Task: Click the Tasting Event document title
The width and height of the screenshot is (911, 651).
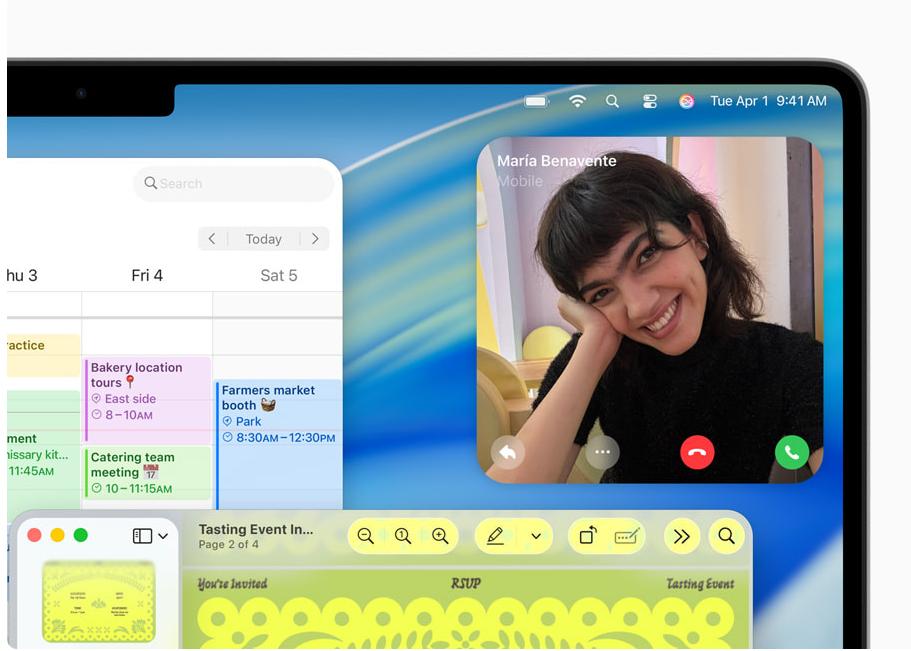Action: pos(256,530)
